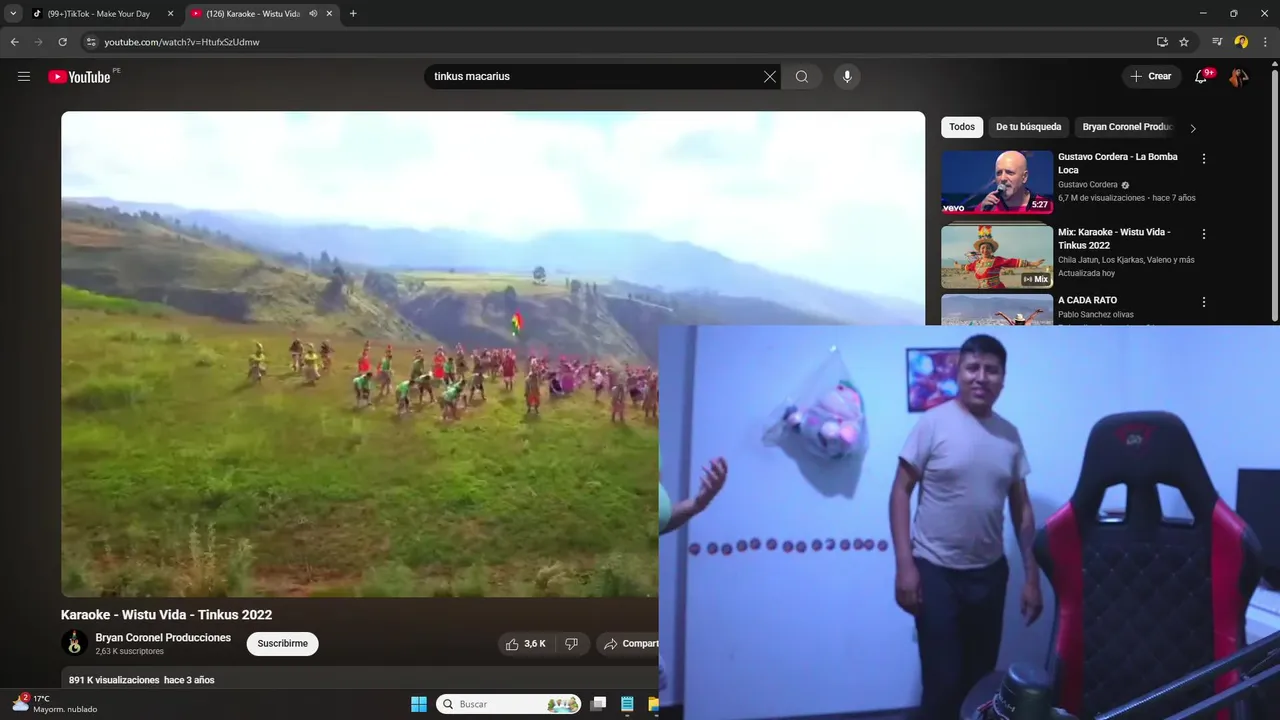Open the tab search dropdown arrow

13,14
